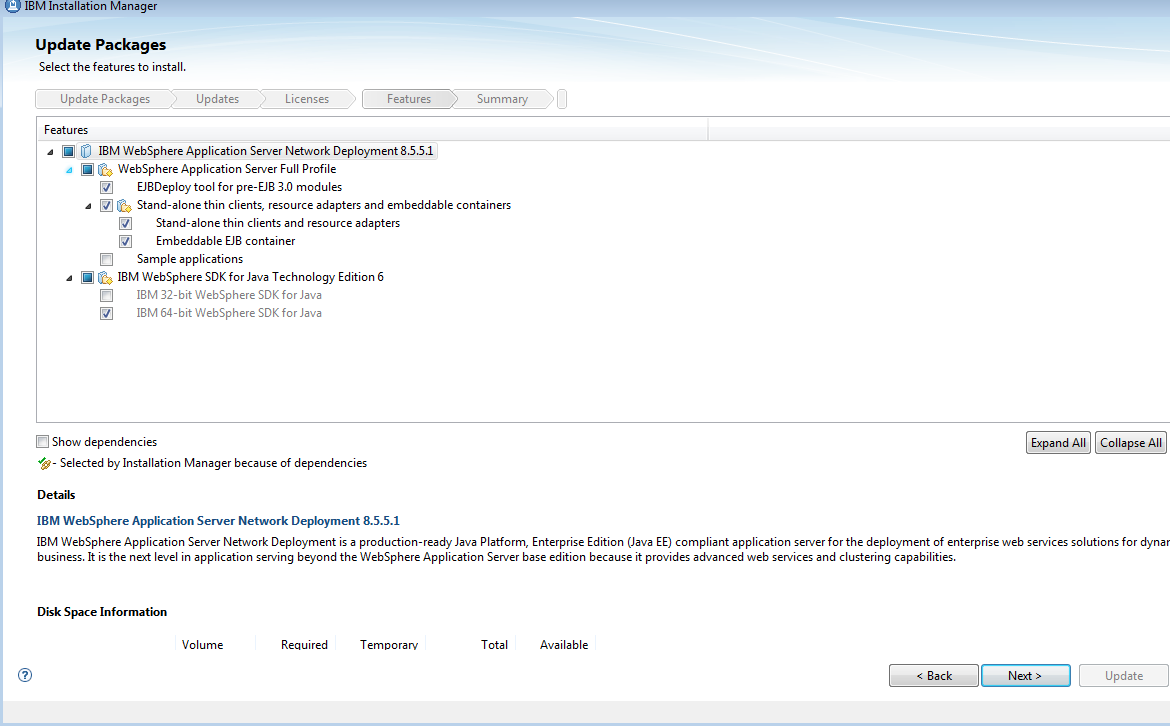Uncheck EJBDeploy tool for pre-EJB 3.0 modules
The height and width of the screenshot is (726, 1170).
(x=107, y=187)
